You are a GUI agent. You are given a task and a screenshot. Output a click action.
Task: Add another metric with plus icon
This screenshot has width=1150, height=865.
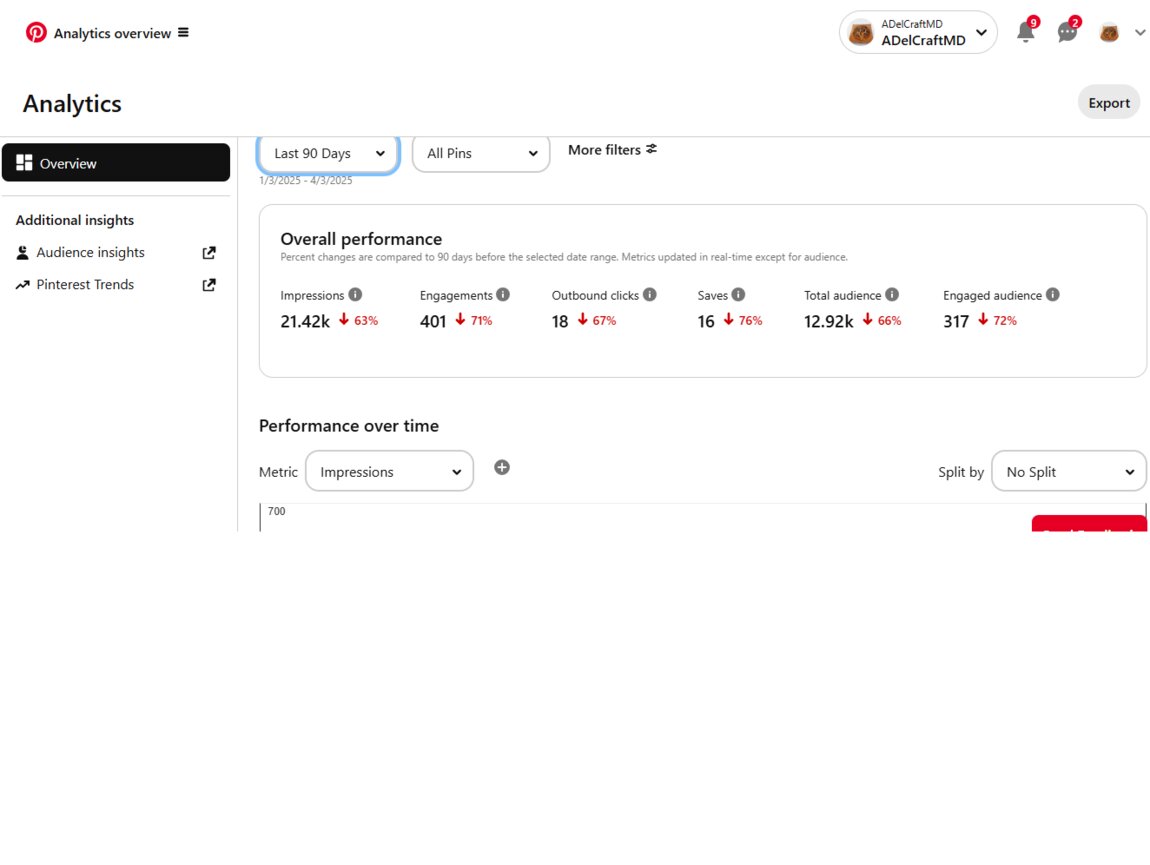pos(502,467)
